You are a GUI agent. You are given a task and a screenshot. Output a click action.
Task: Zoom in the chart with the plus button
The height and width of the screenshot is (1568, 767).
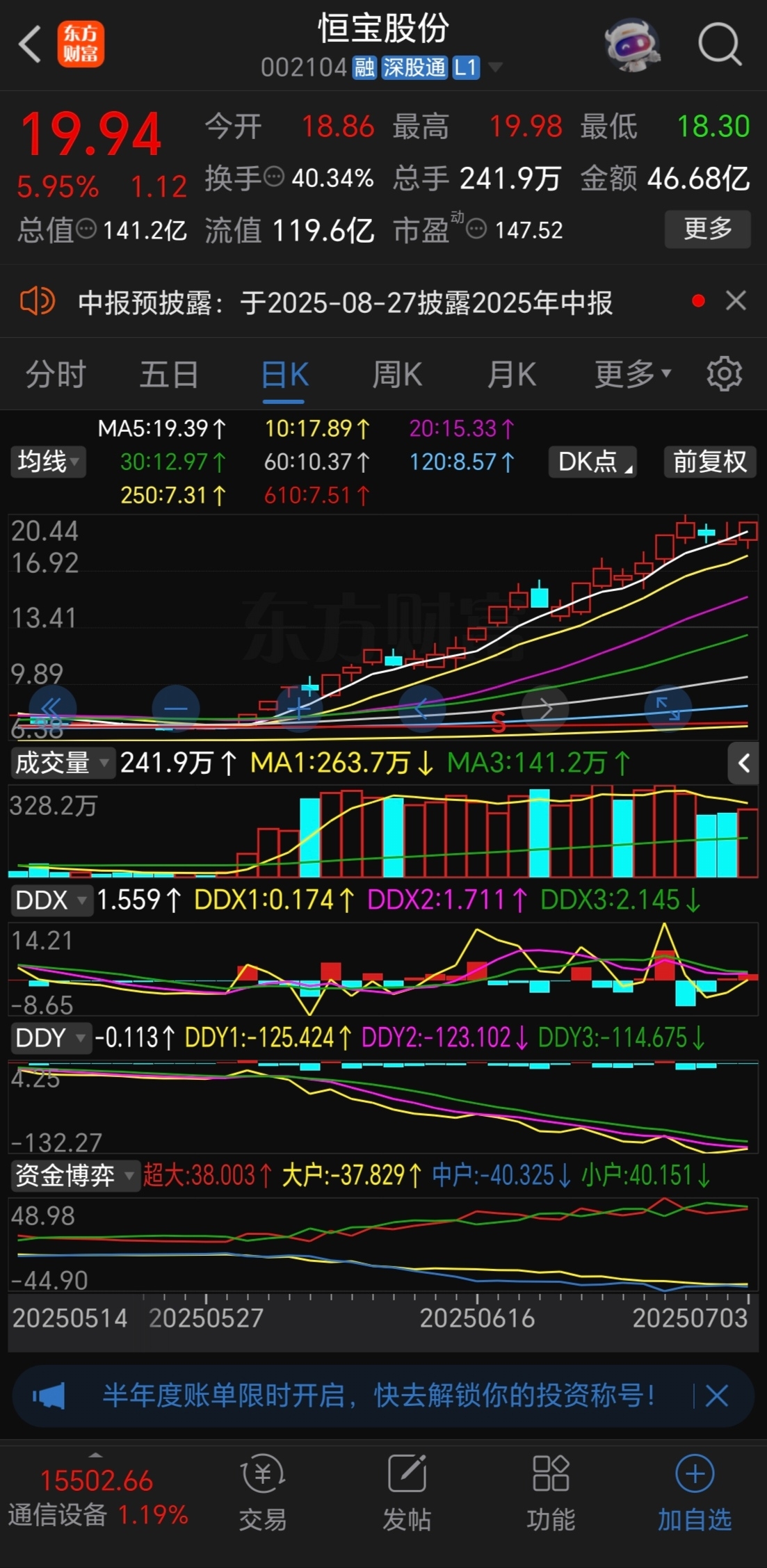(300, 709)
